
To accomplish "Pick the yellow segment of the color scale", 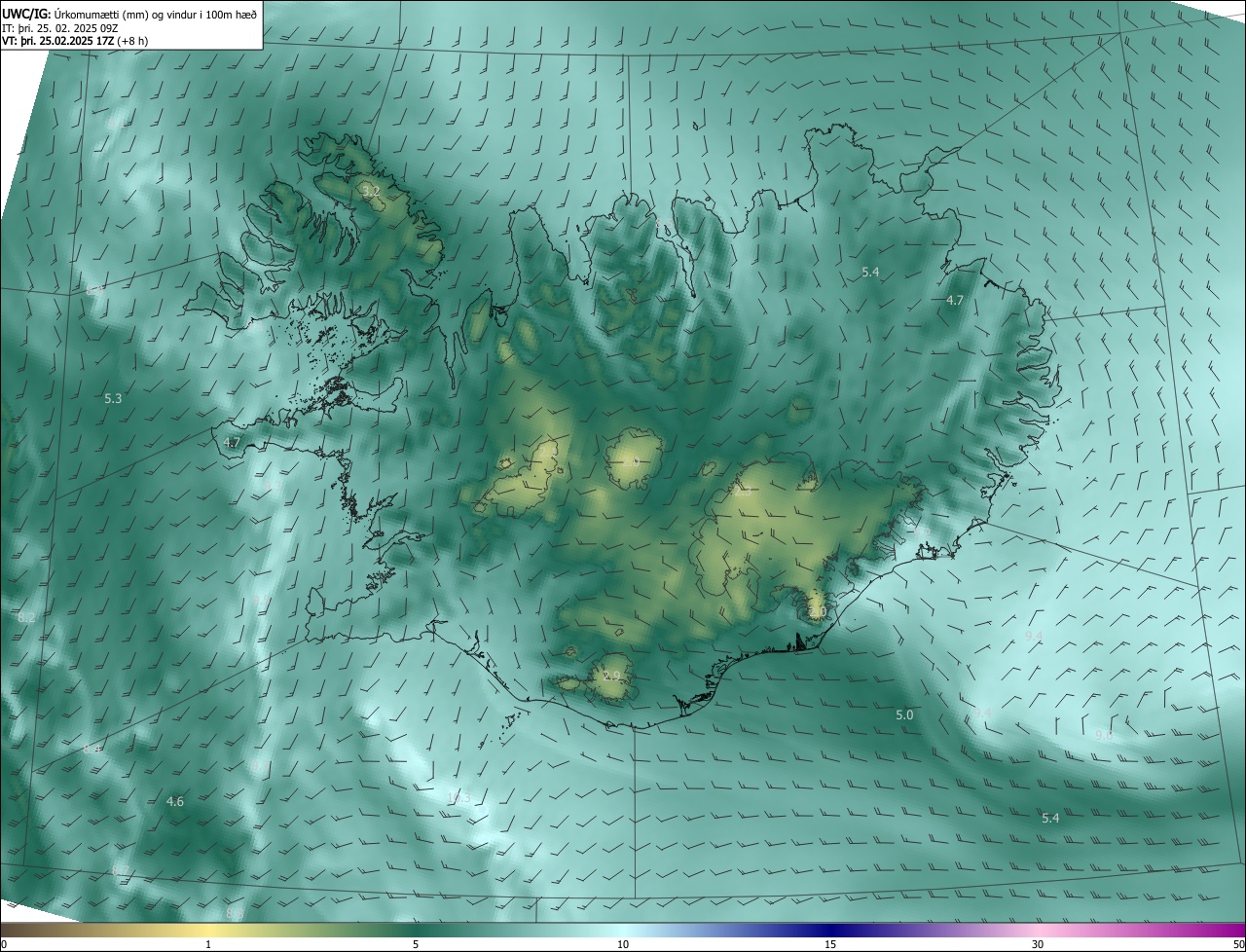I will [x=209, y=930].
